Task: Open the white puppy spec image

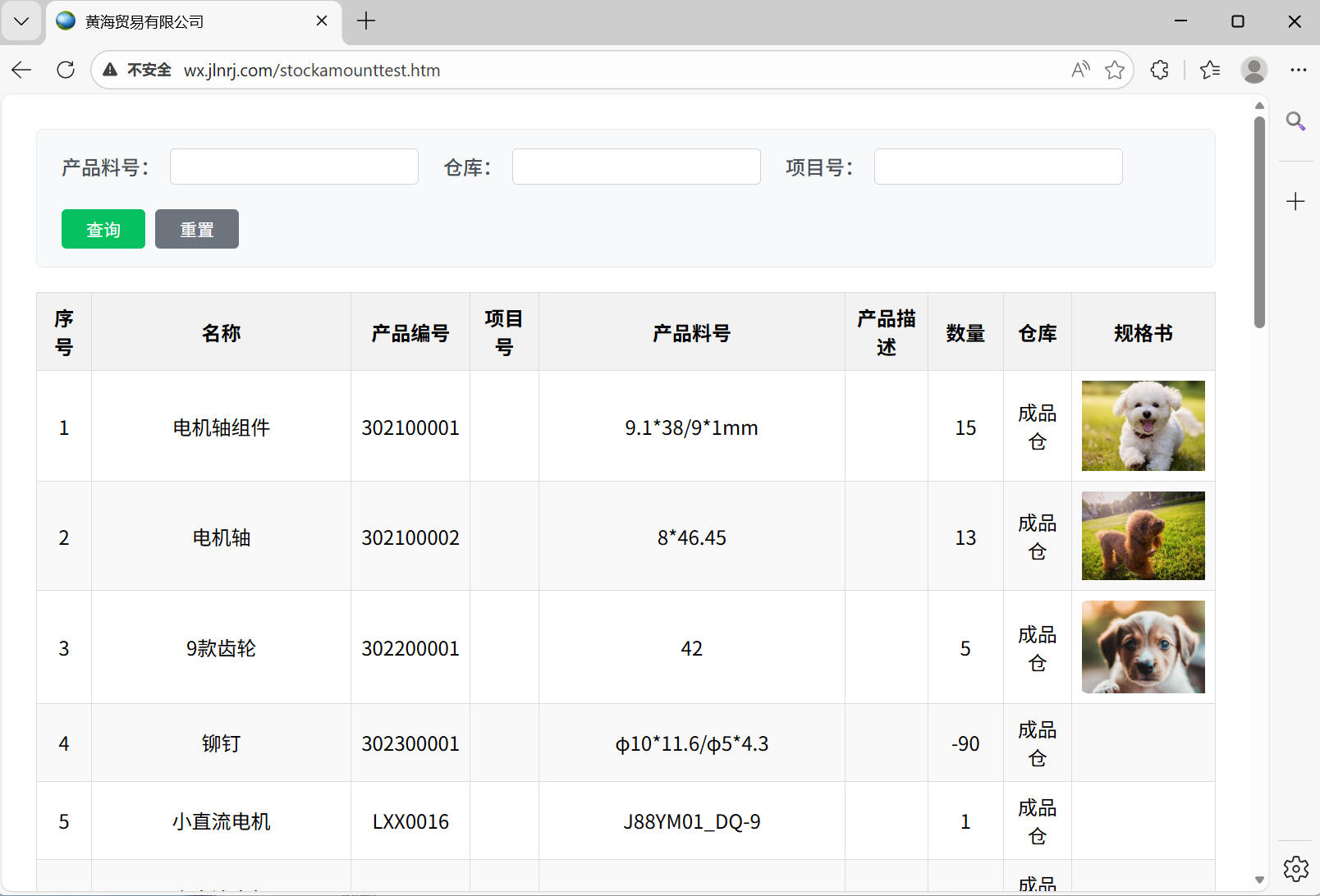Action: (1143, 426)
